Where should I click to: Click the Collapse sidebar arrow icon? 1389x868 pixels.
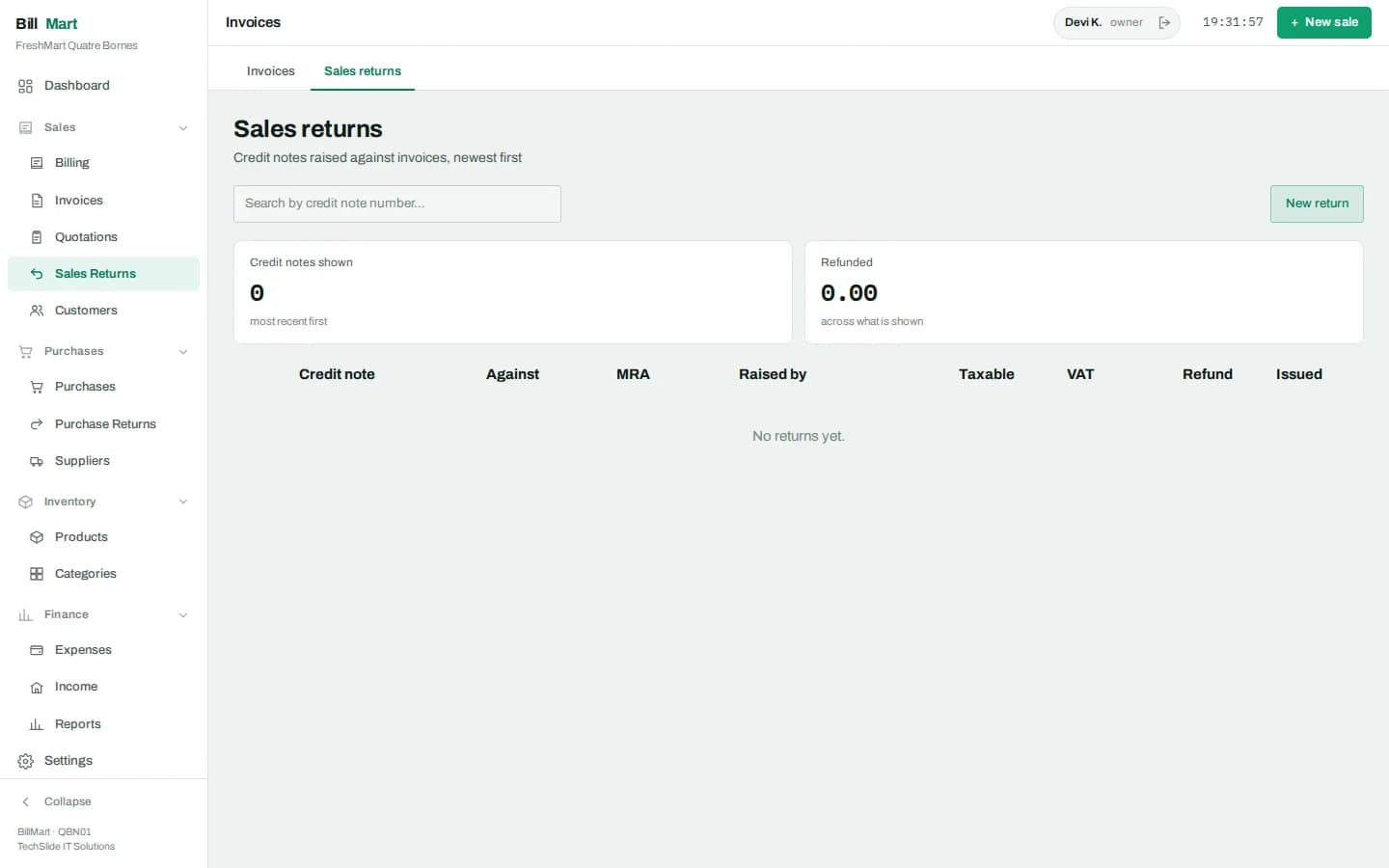coord(25,801)
